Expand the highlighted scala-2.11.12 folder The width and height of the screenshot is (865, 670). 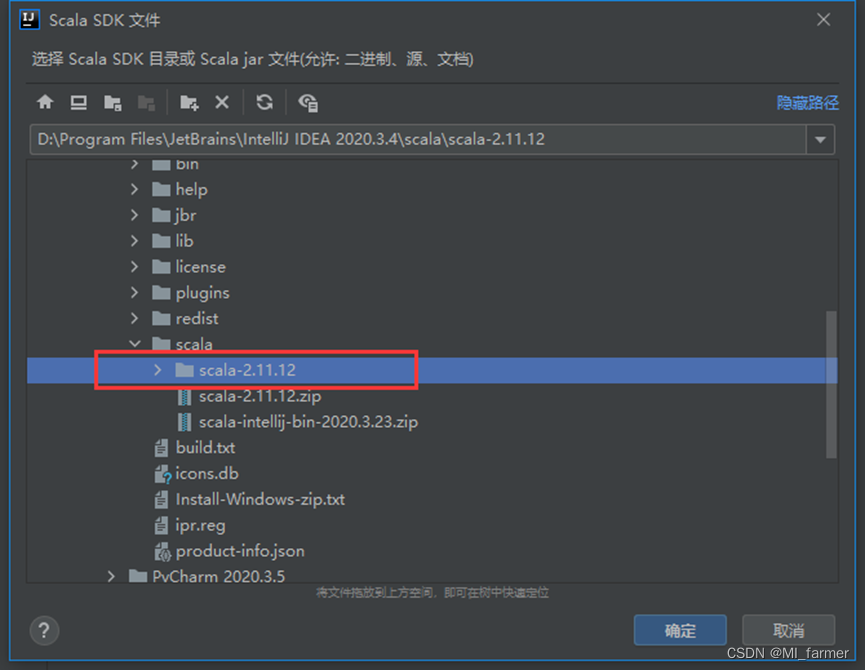(157, 369)
